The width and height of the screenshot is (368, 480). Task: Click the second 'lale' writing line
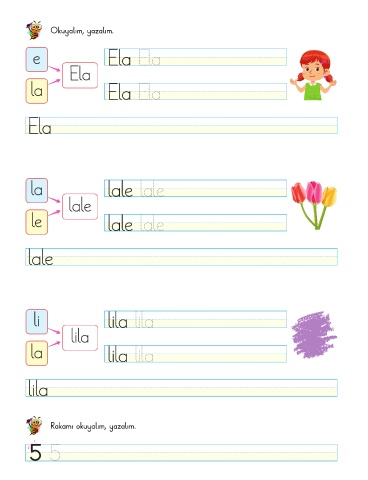point(195,223)
